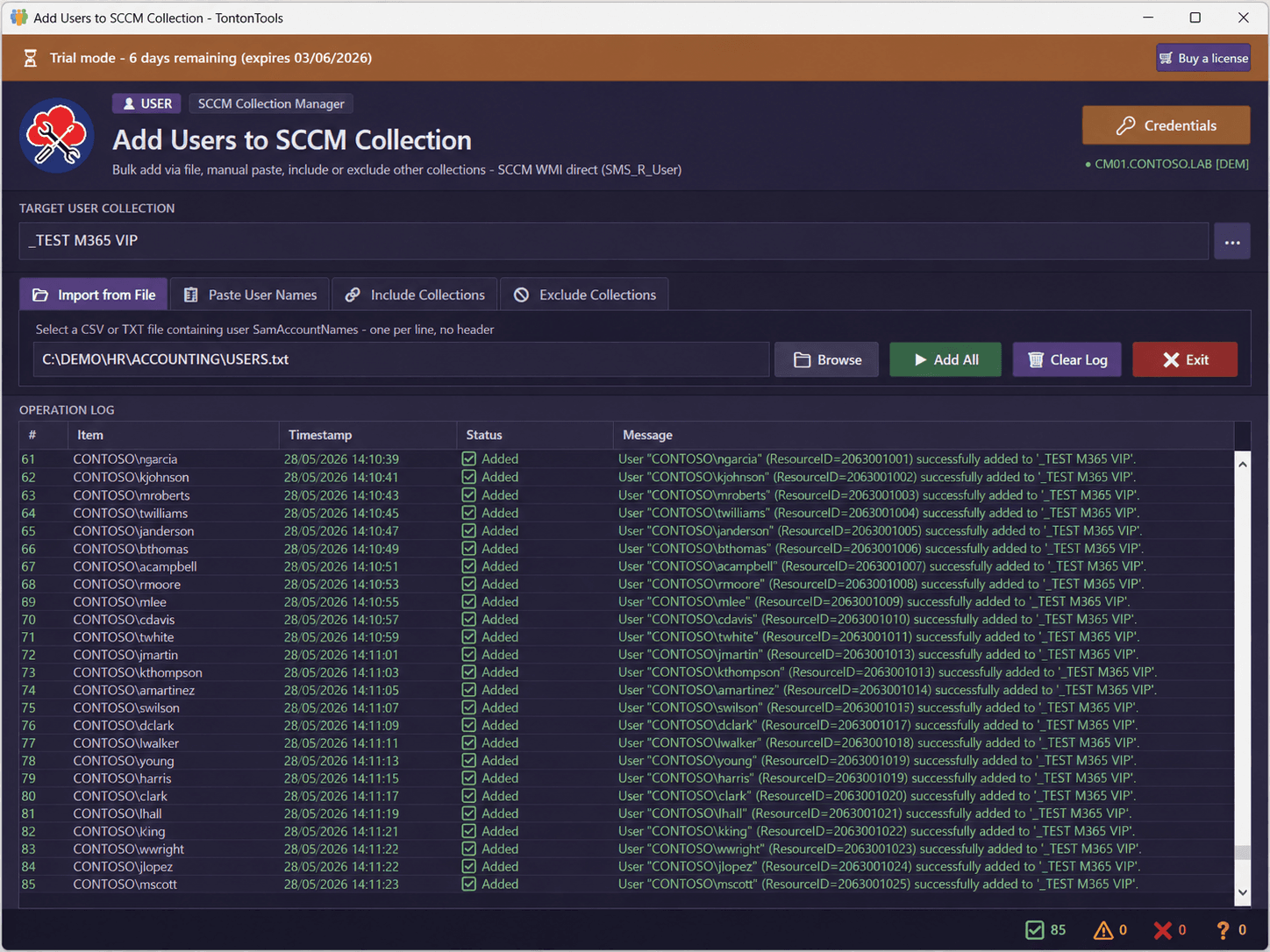The image size is (1270, 952).
Task: Click the Added check icon for CONTOSO\lhall
Action: point(469,813)
